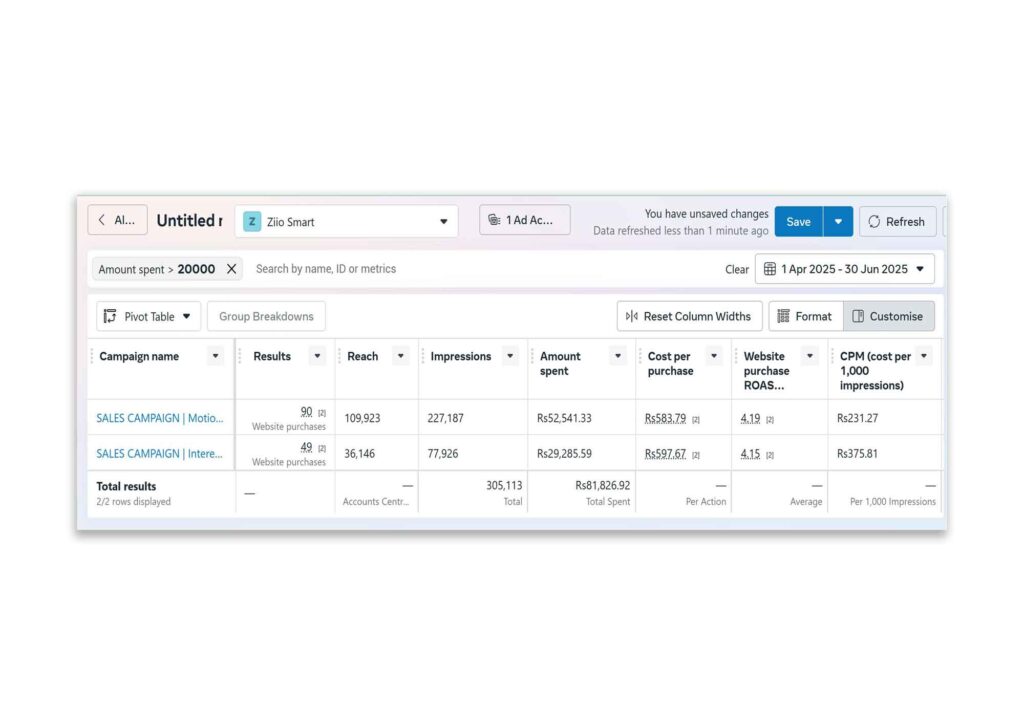
Task: Go back using the Al... chevron button
Action: [117, 220]
